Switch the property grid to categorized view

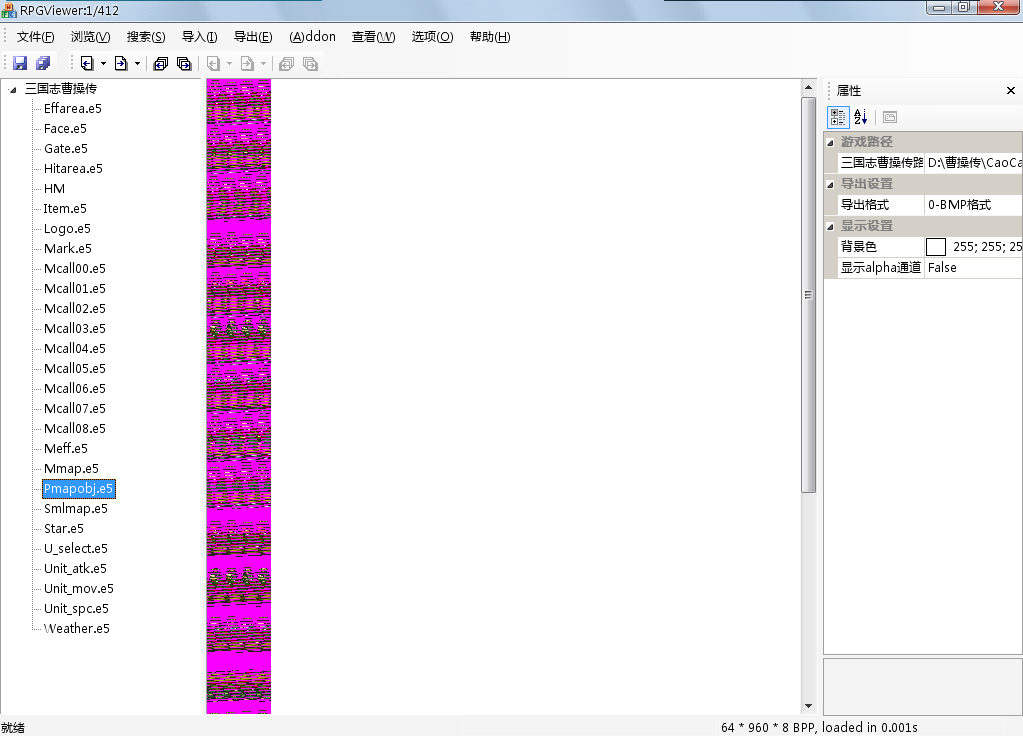[x=838, y=117]
